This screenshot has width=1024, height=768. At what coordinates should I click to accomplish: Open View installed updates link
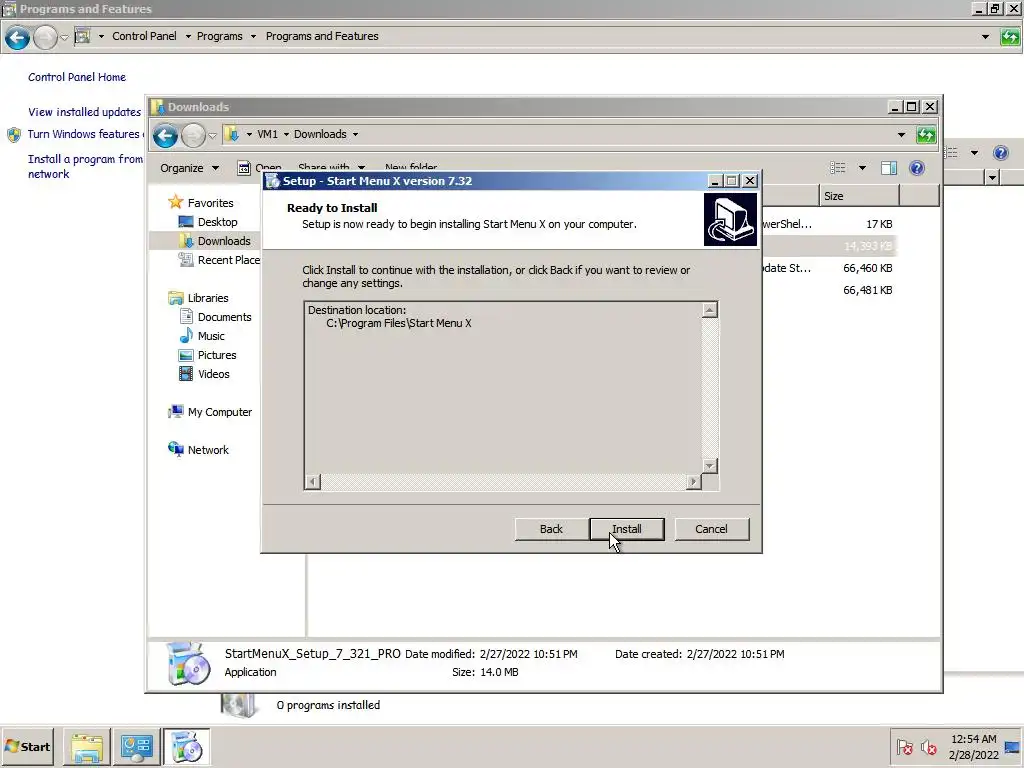pos(84,112)
